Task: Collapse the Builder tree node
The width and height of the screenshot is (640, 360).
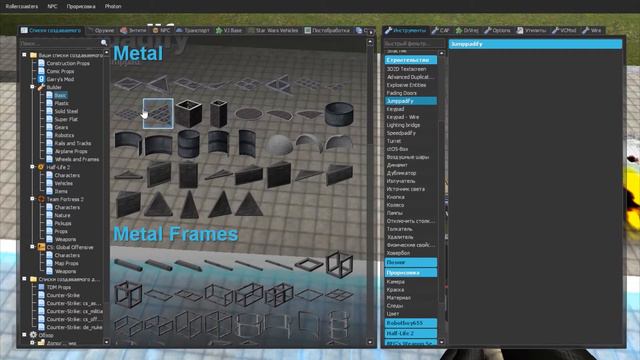Action: pyautogui.click(x=32, y=87)
